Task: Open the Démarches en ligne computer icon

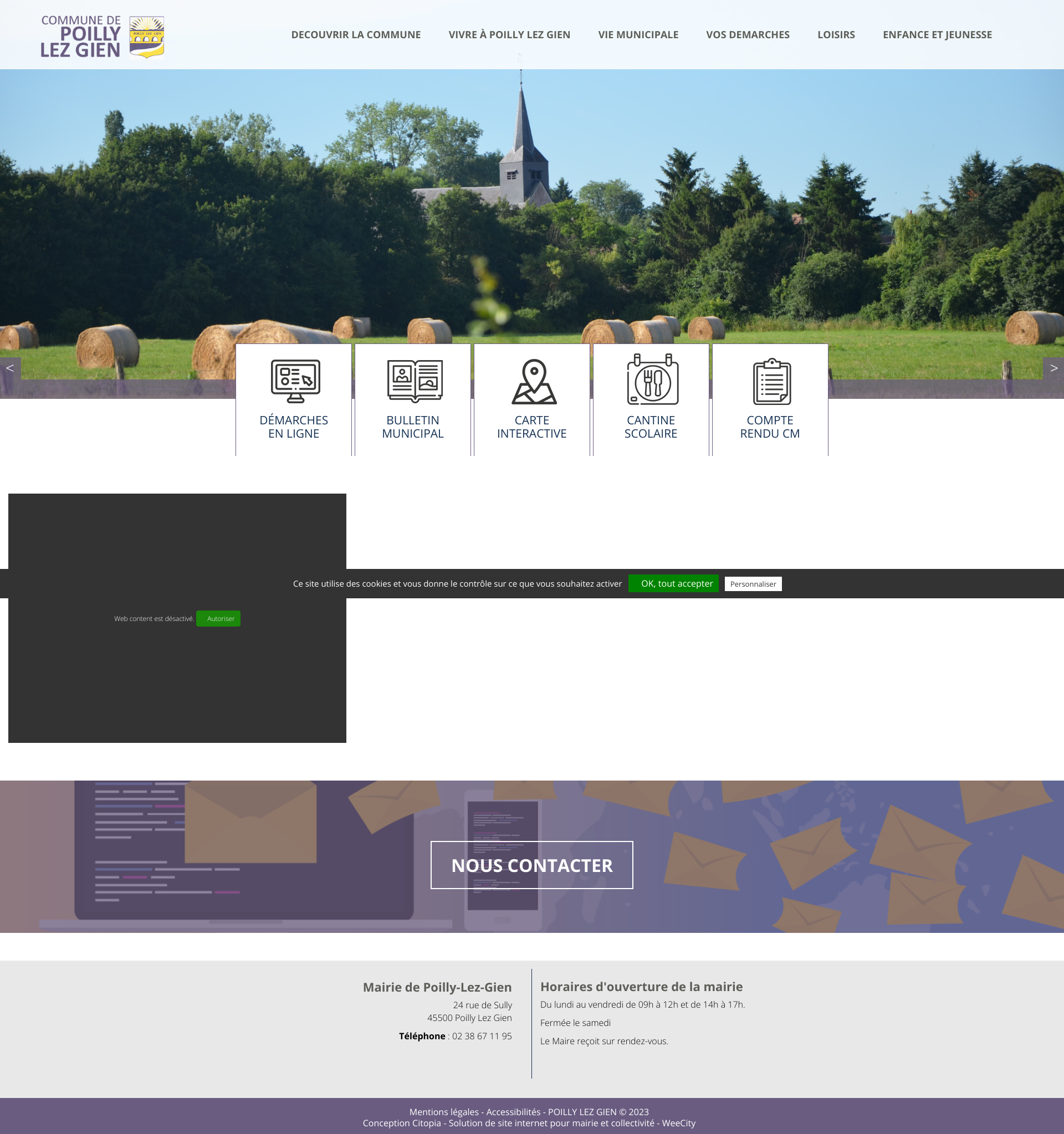Action: [295, 381]
